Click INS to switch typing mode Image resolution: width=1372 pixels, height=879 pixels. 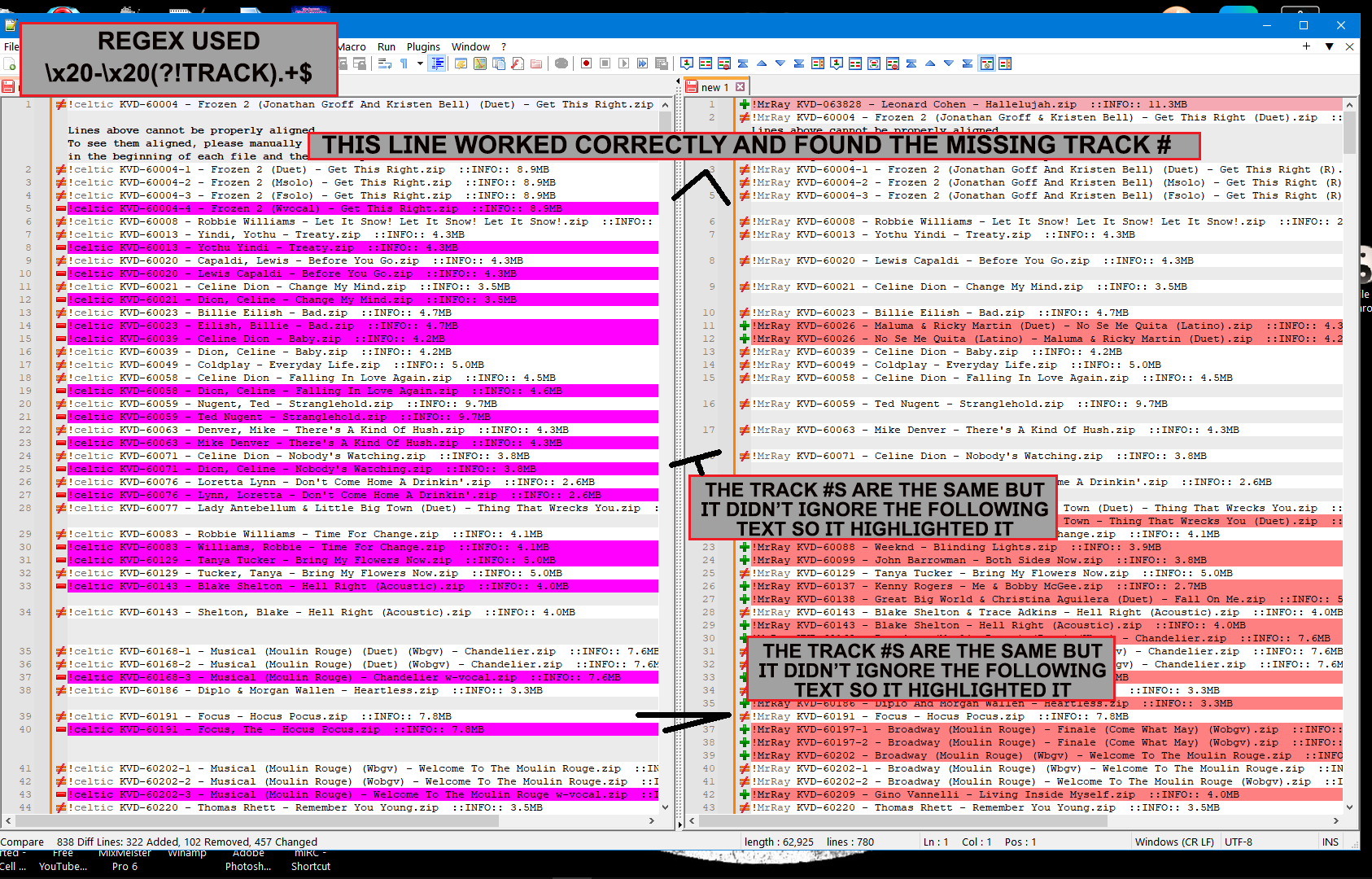coord(1330,842)
